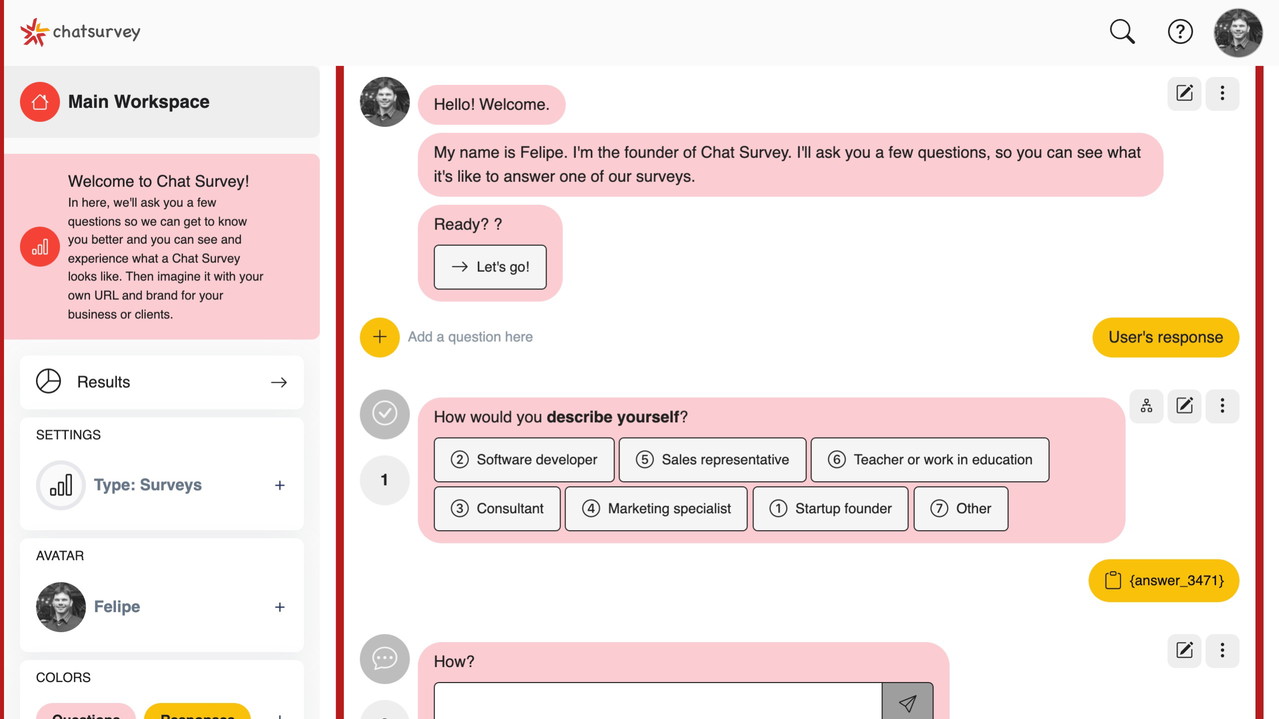Open logic branching icon for describe yourself question

(1146, 405)
